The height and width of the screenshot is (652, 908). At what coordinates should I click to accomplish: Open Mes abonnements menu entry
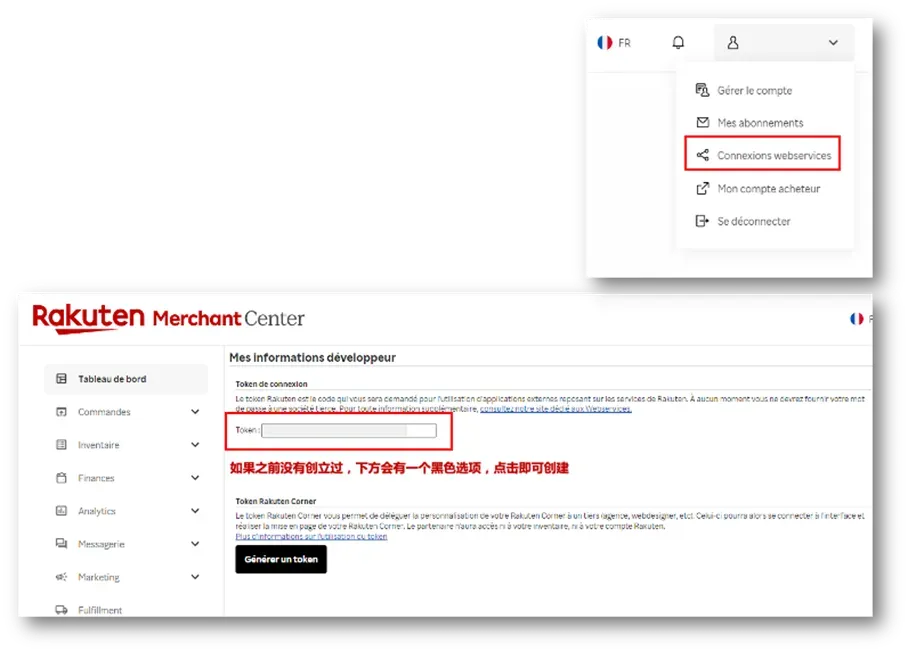(749, 123)
